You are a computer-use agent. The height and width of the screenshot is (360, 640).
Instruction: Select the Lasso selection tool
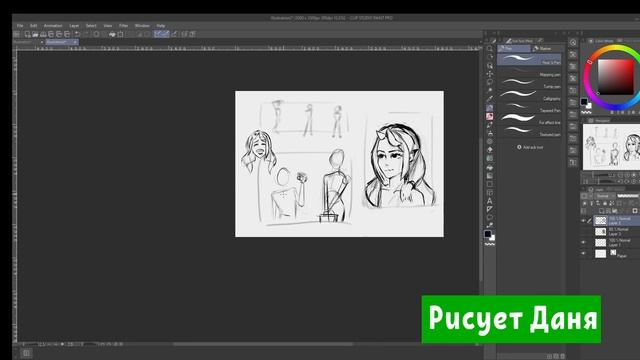(489, 82)
